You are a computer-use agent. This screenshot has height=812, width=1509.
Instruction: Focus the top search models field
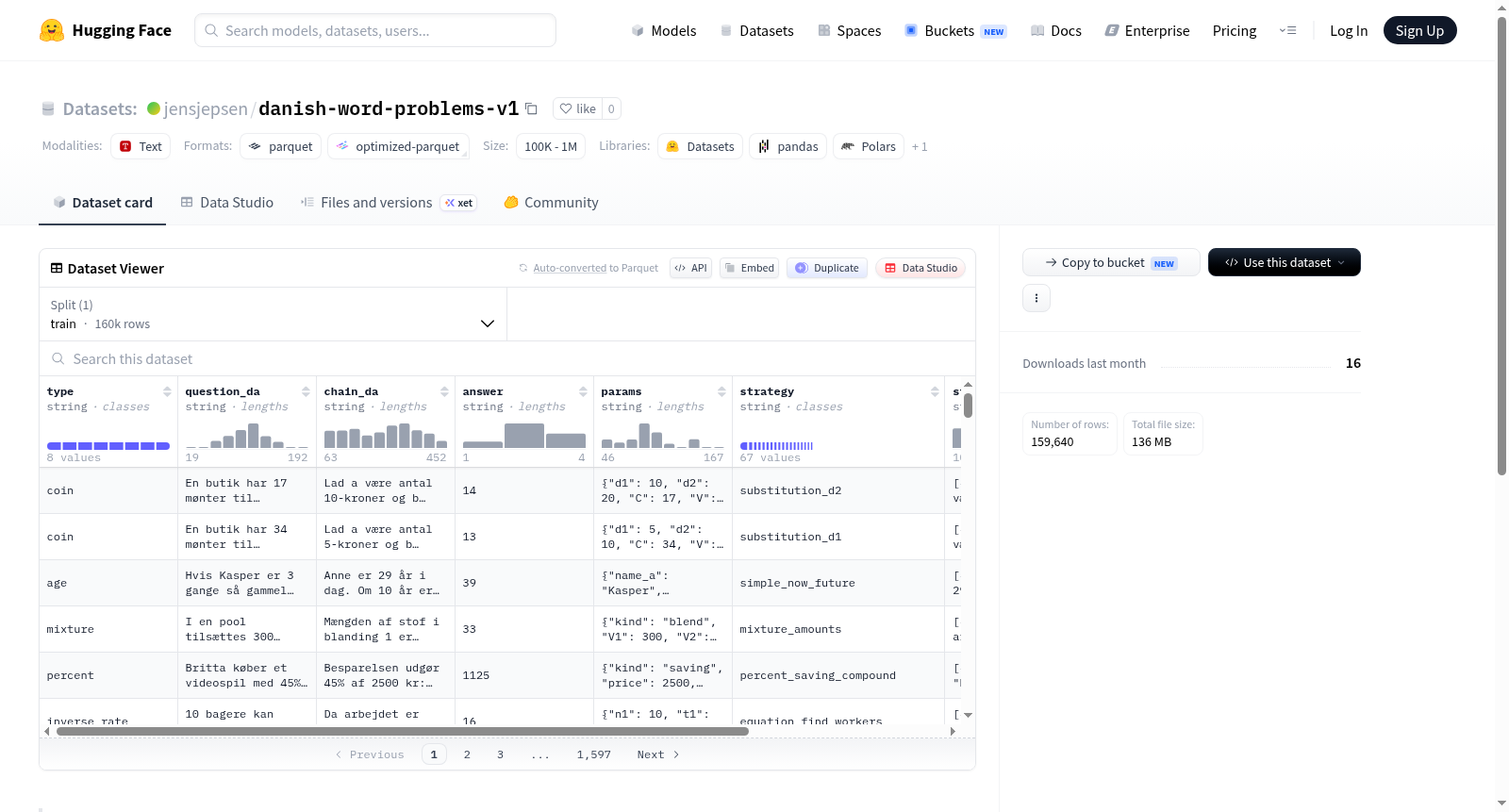(x=375, y=30)
